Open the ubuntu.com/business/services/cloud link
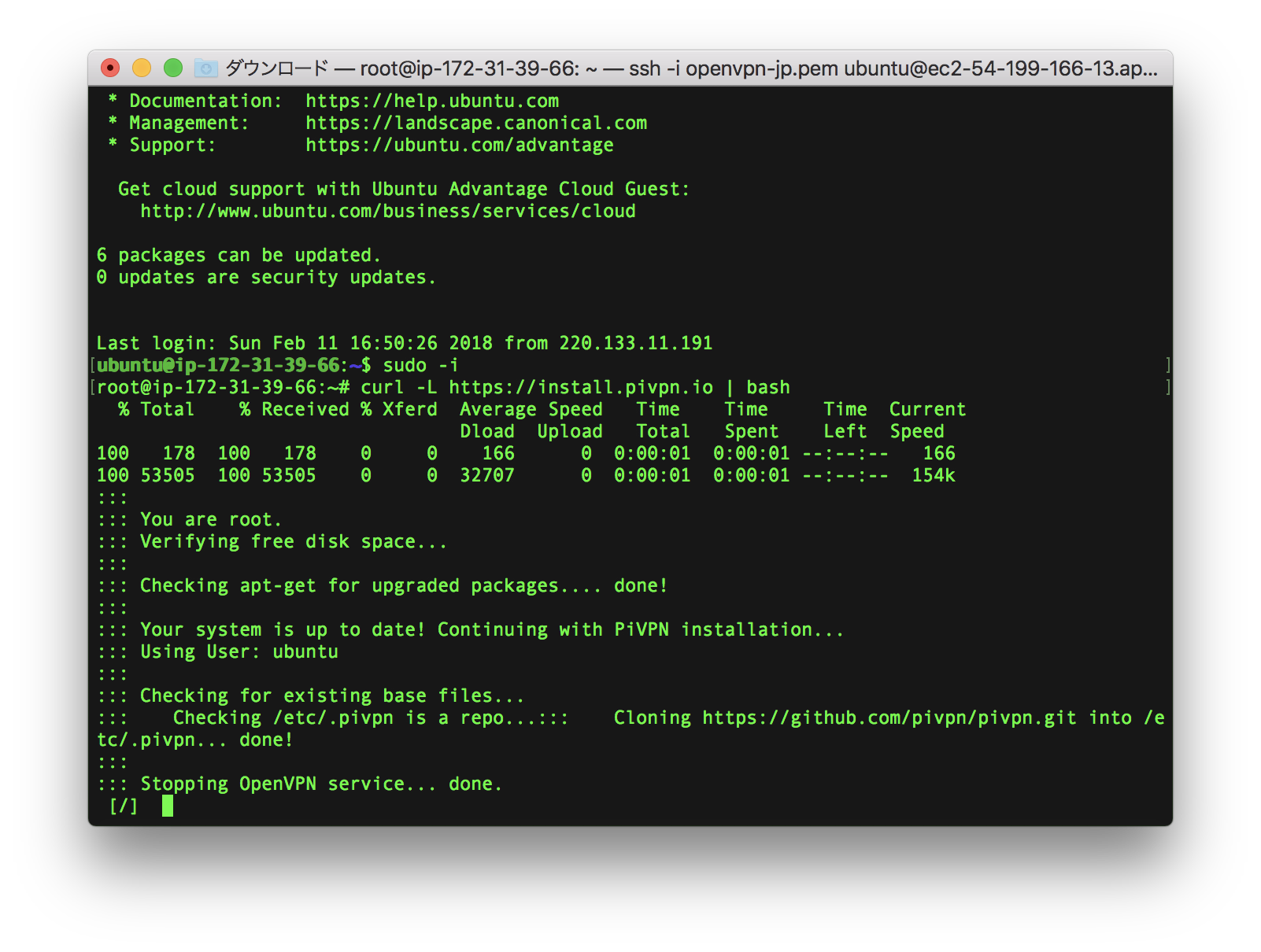Screen dimensions: 1261x952 388,211
